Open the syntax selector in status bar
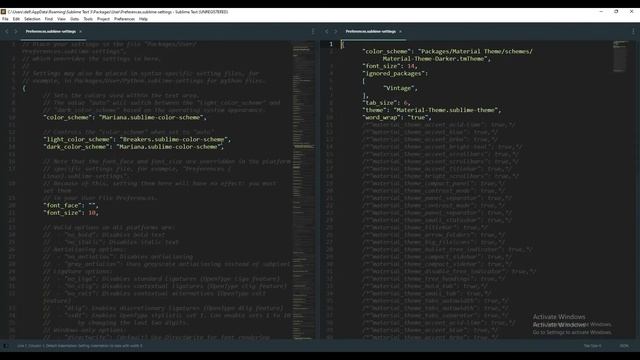 (x=624, y=346)
